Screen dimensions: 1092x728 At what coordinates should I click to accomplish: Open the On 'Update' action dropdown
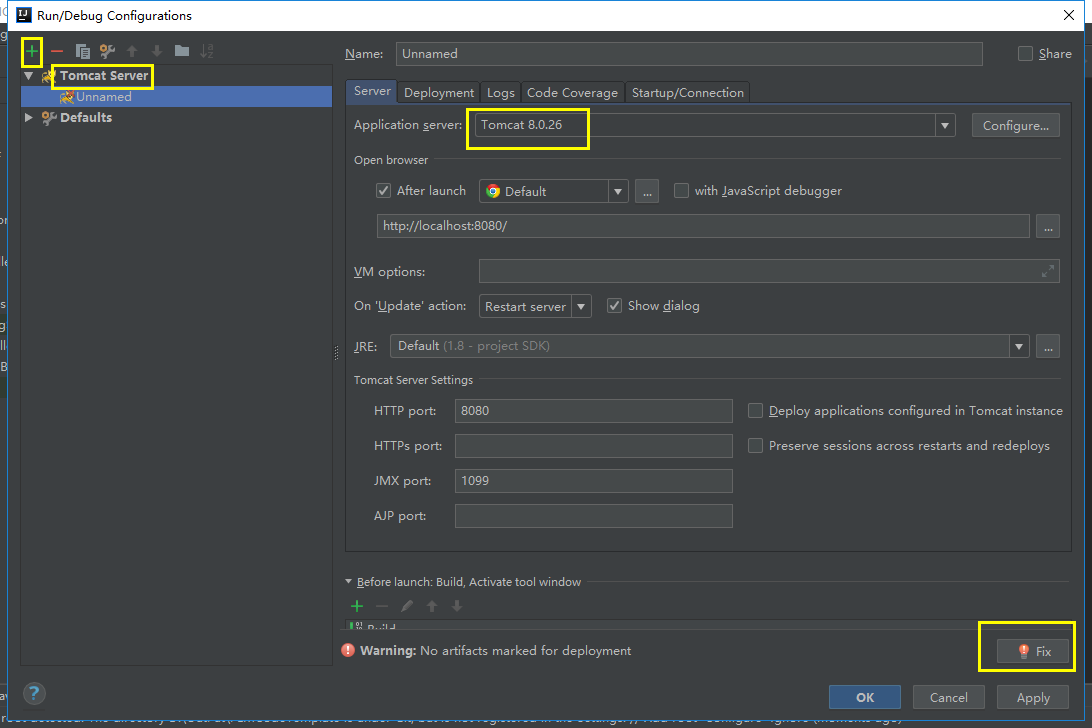click(581, 306)
